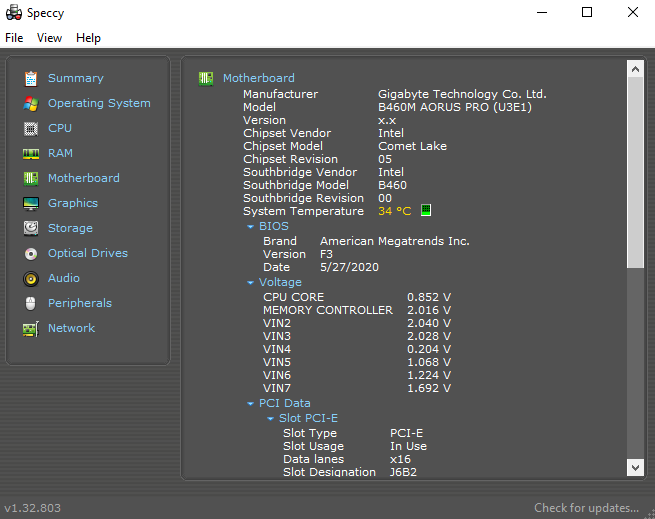Screen dimensions: 655x519
Task: Click Slot Designation value J6B2
Action: pyautogui.click(x=403, y=472)
